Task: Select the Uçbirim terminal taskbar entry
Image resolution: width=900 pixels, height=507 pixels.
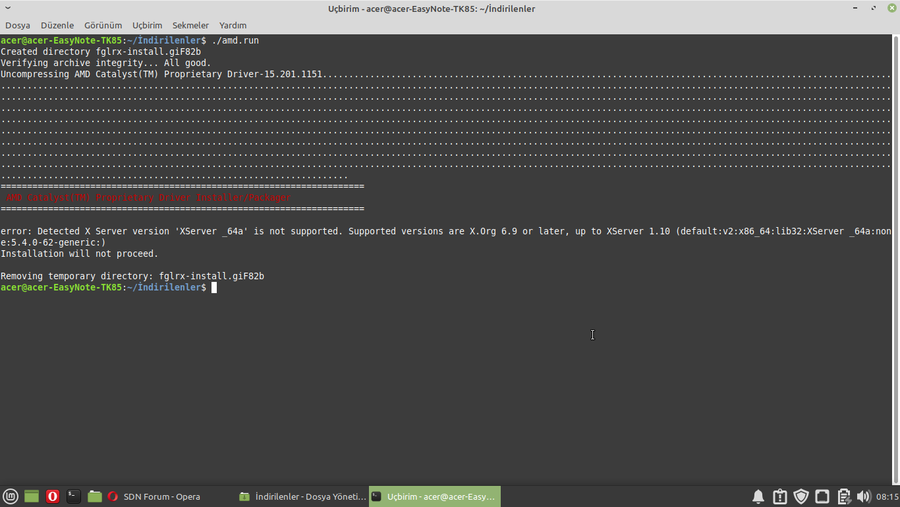Action: (x=435, y=497)
